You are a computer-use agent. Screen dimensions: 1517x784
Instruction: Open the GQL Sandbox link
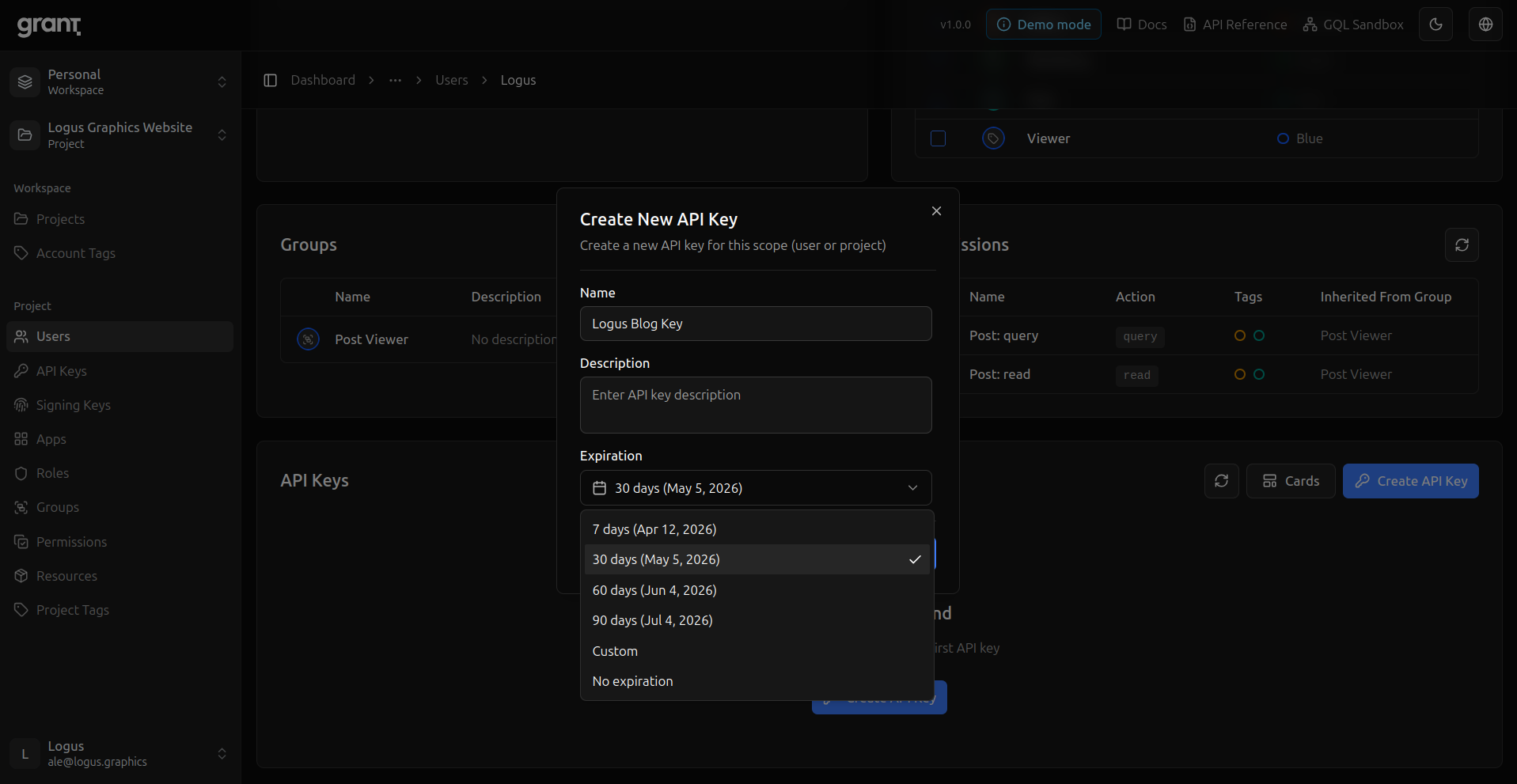(x=1353, y=25)
